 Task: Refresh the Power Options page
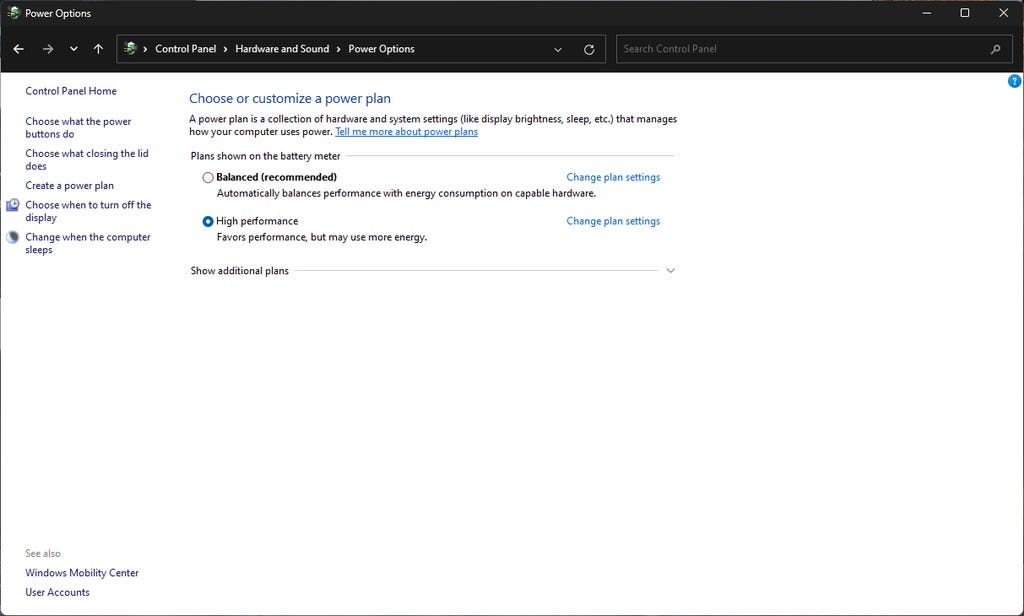tap(589, 50)
